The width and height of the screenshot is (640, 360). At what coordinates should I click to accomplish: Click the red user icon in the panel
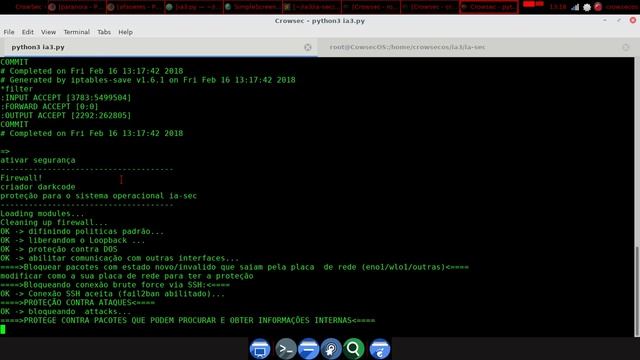click(598, 7)
